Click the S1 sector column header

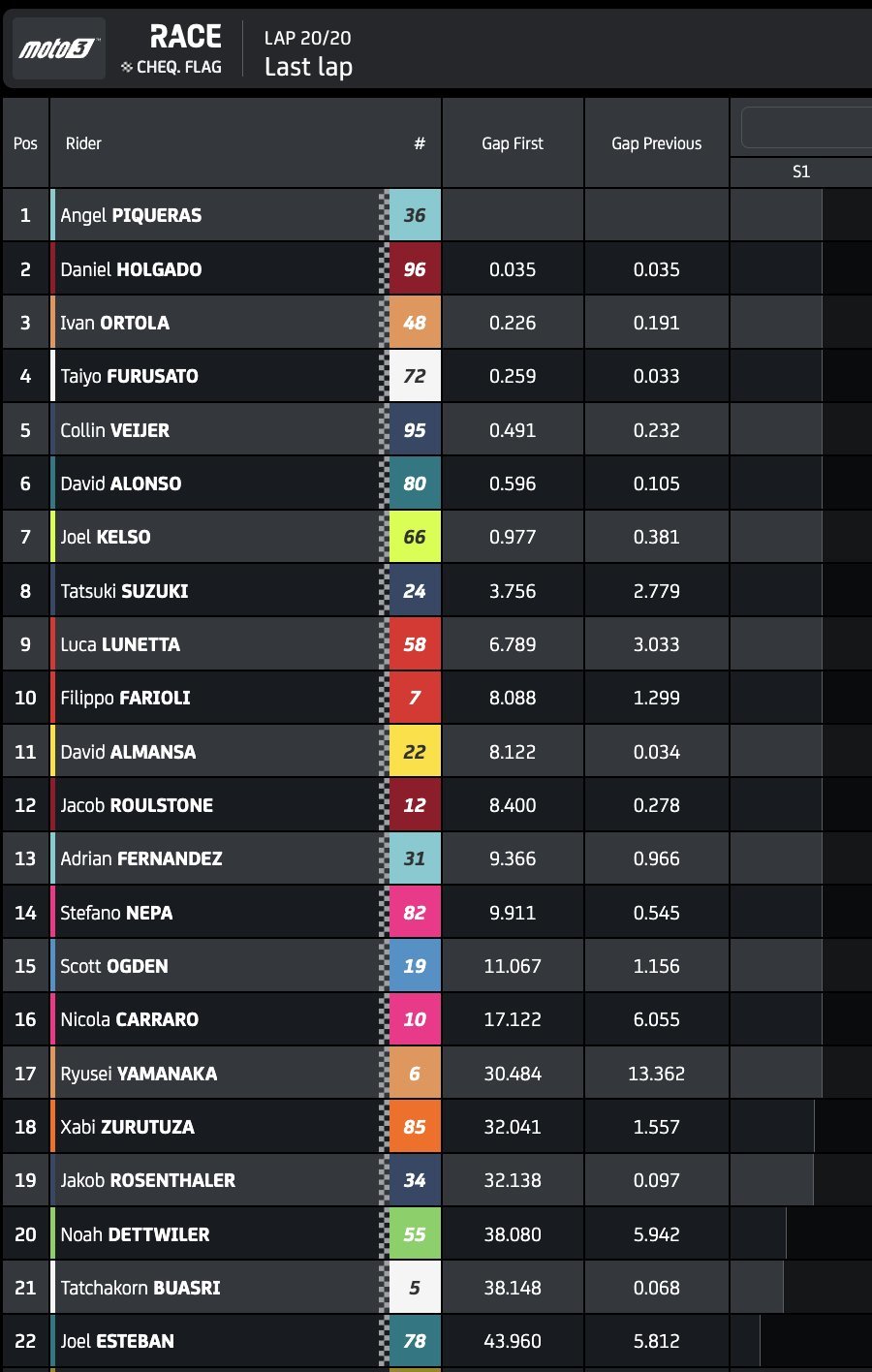(800, 171)
